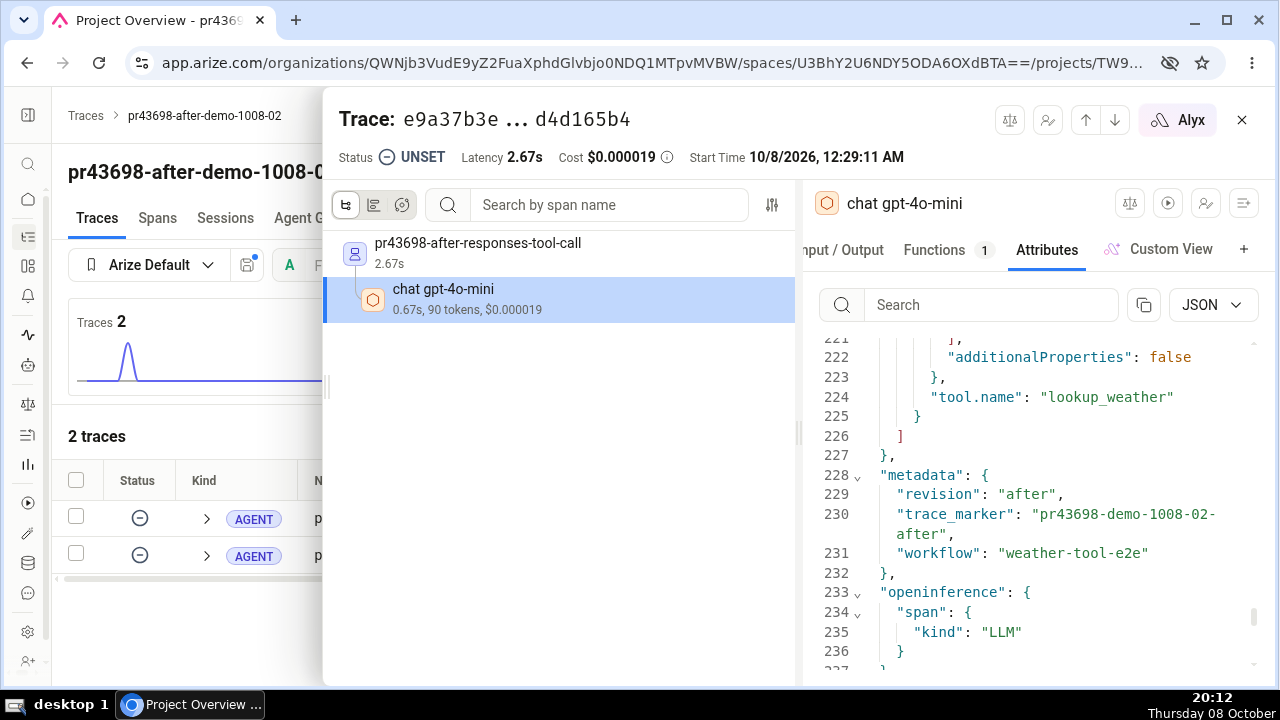Expand the second AGENT trace row chevron
1280x720 pixels.
pos(207,556)
